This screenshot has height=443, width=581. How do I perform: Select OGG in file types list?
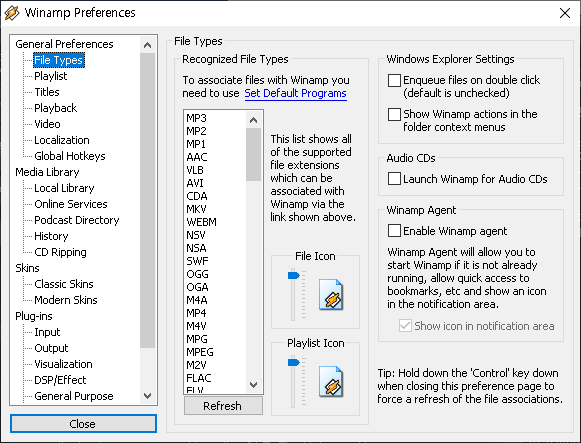coord(197,274)
